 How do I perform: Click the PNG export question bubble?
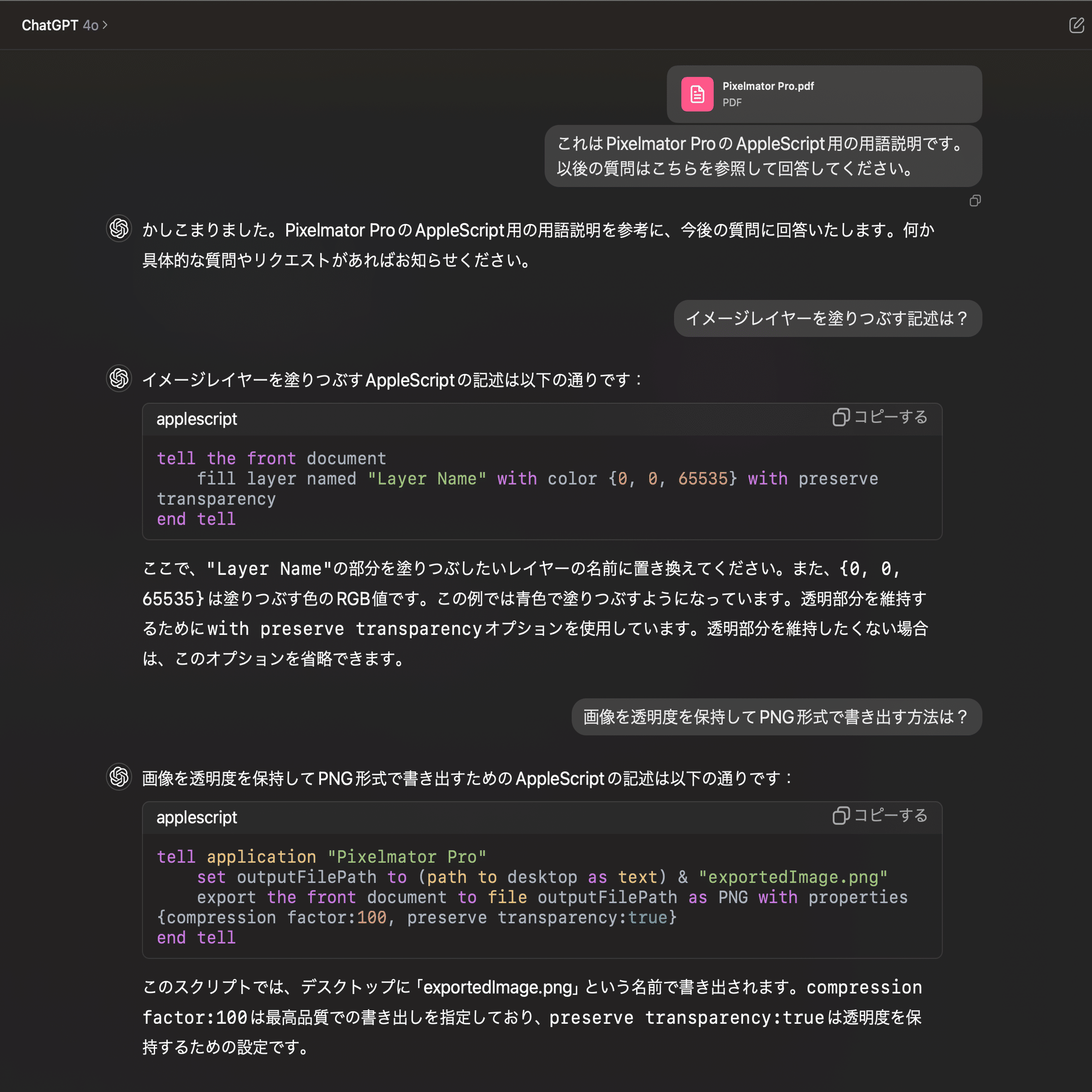[x=775, y=717]
